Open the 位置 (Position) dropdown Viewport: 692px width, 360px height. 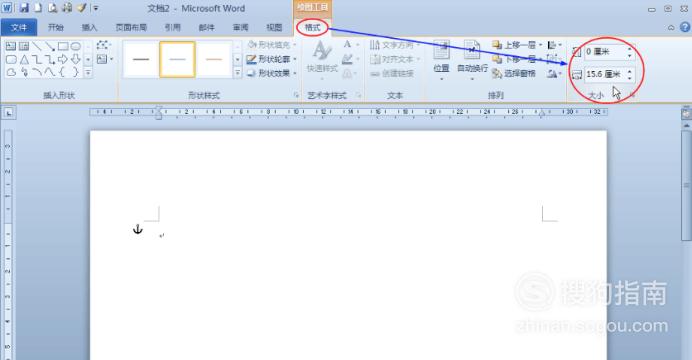441,59
